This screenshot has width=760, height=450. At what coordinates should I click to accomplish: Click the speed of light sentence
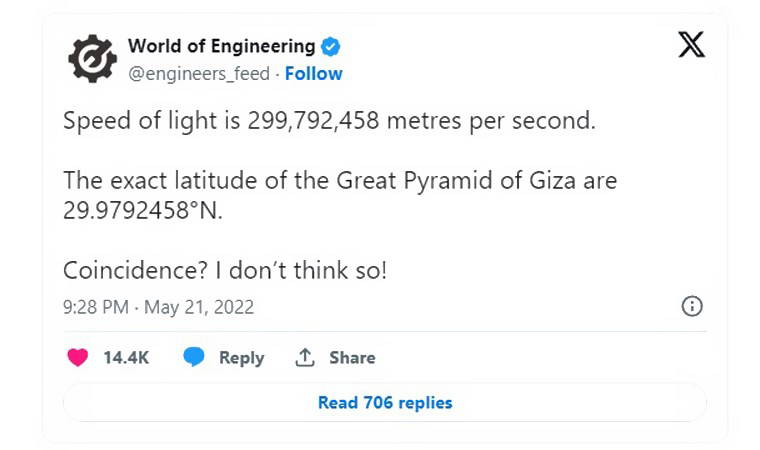[x=329, y=122]
